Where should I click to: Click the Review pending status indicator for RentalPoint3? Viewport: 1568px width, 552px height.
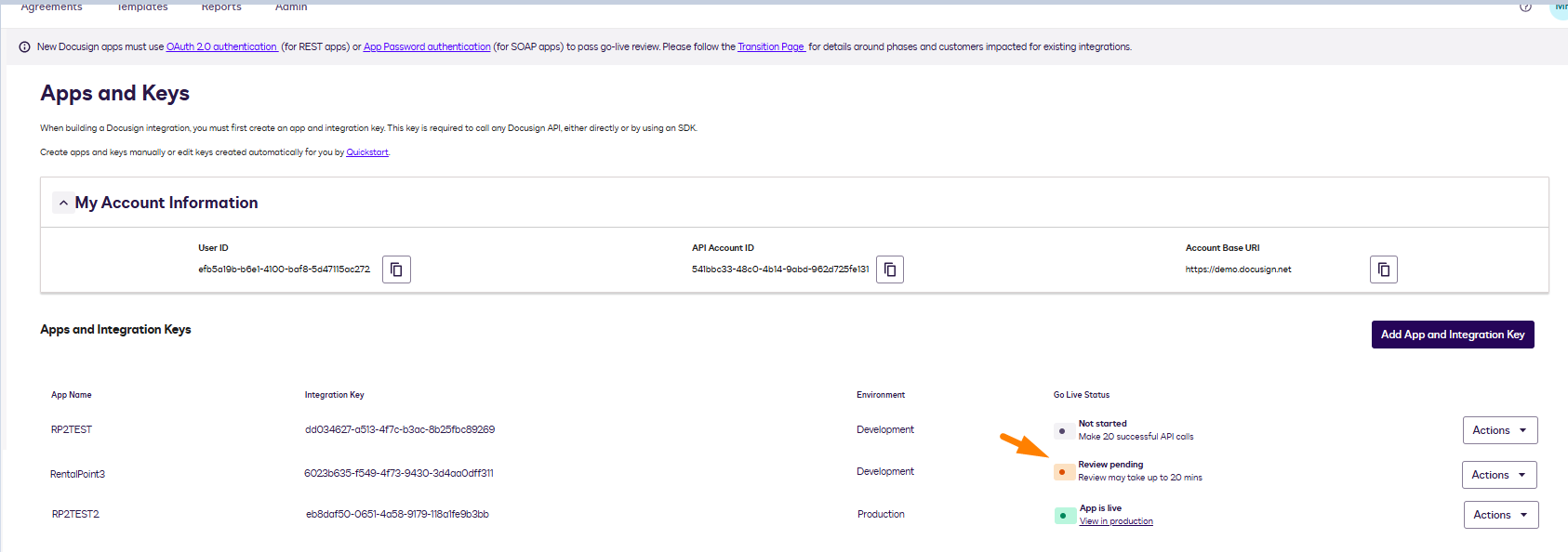1064,472
